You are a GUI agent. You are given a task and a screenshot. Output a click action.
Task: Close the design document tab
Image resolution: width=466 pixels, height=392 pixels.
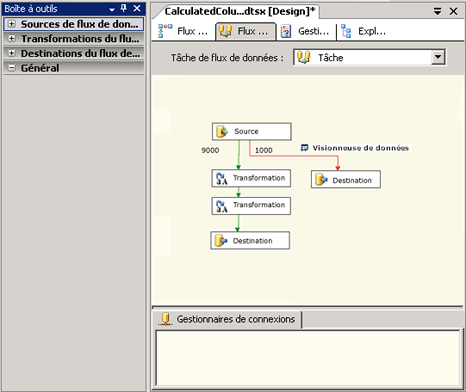point(454,12)
